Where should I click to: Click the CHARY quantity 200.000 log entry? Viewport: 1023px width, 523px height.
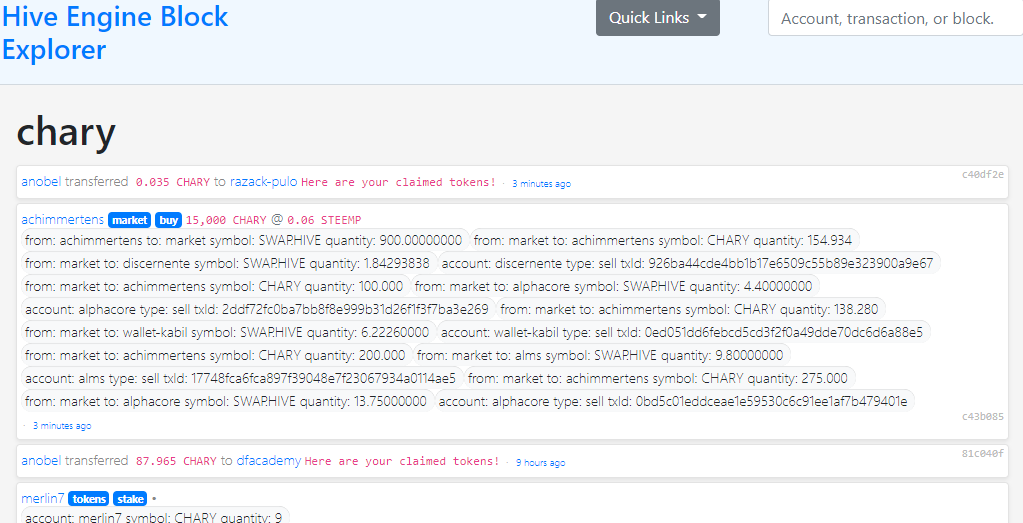click(217, 355)
